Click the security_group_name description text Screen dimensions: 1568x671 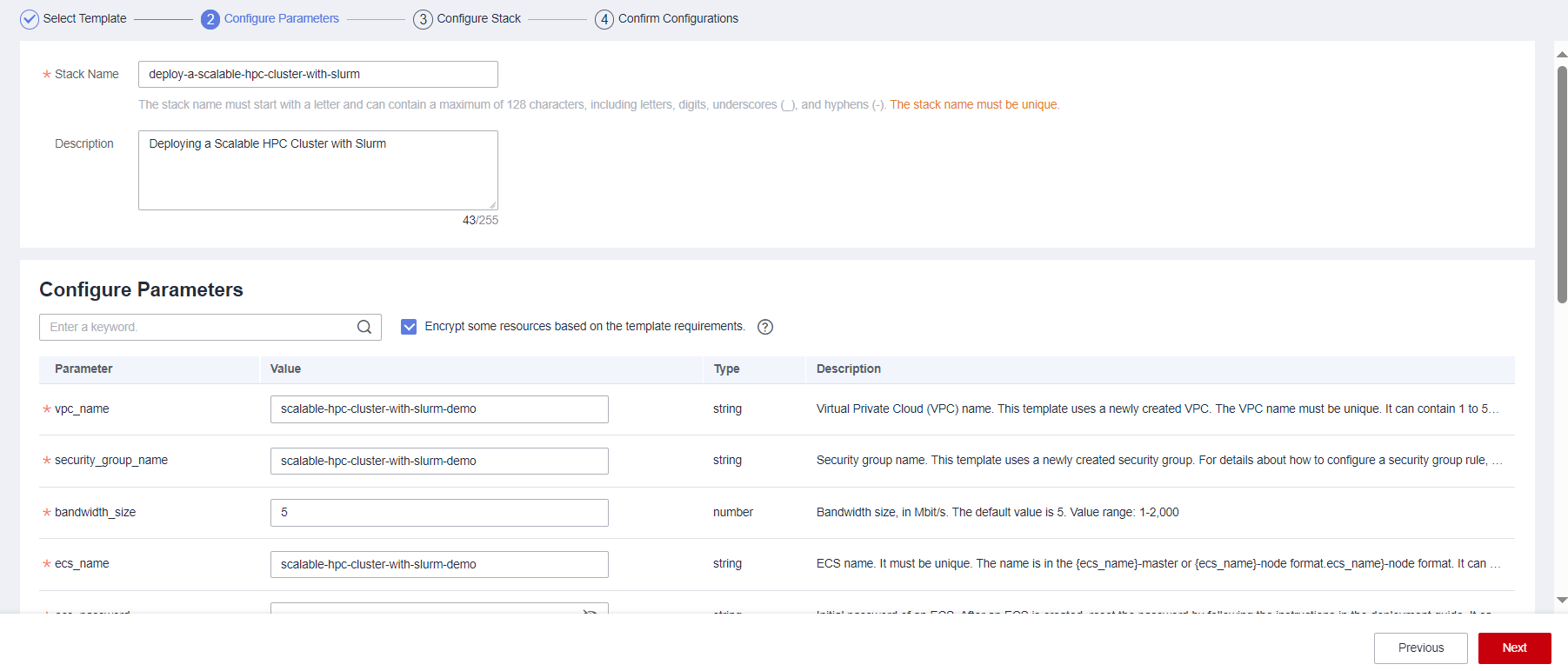[x=1159, y=460]
